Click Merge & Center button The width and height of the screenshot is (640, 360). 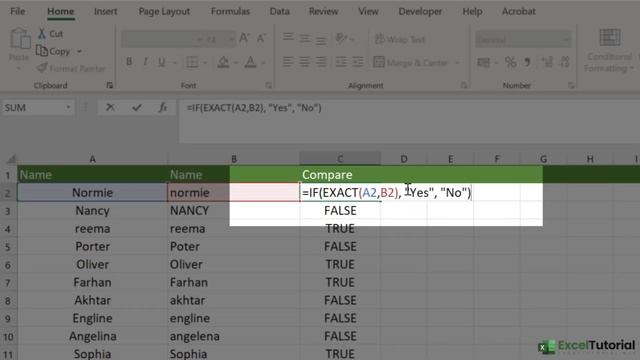coord(411,62)
